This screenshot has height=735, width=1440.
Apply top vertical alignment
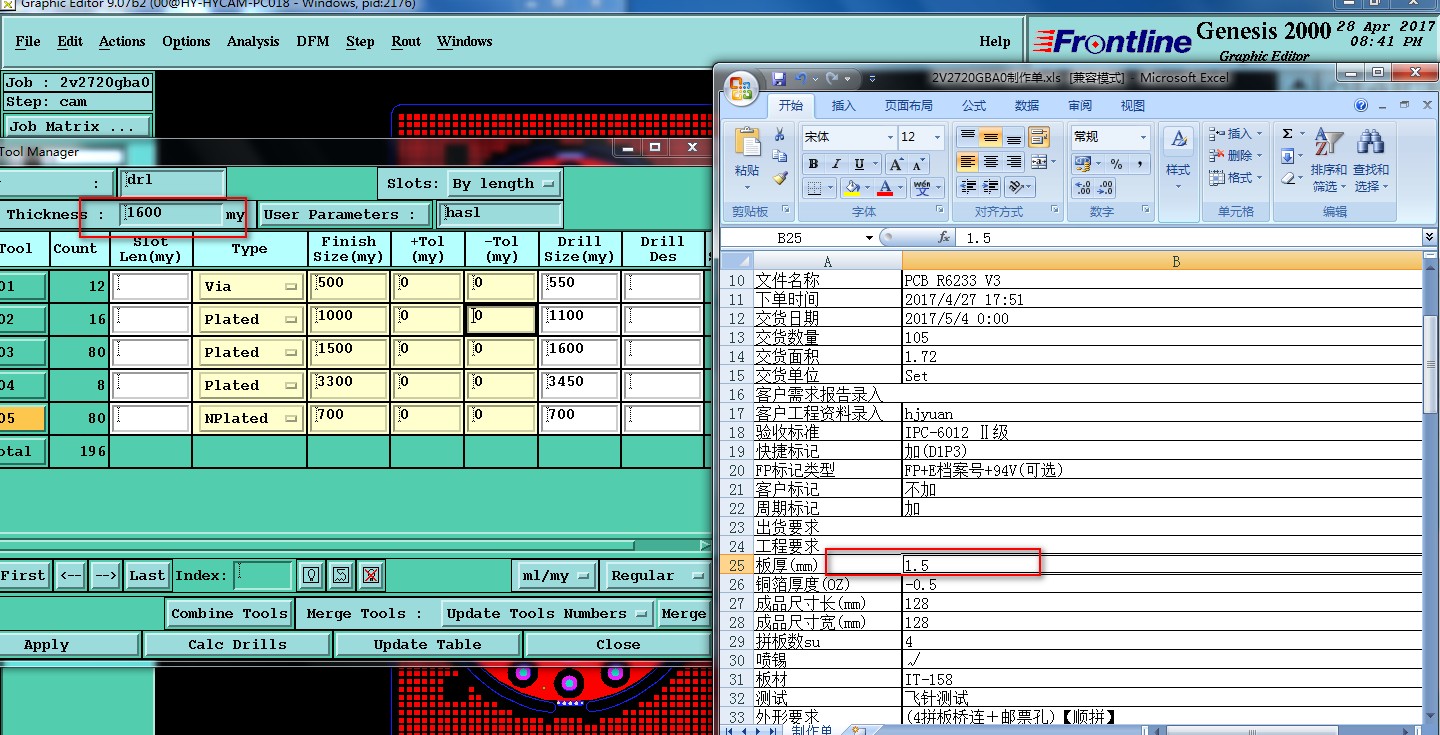(967, 137)
